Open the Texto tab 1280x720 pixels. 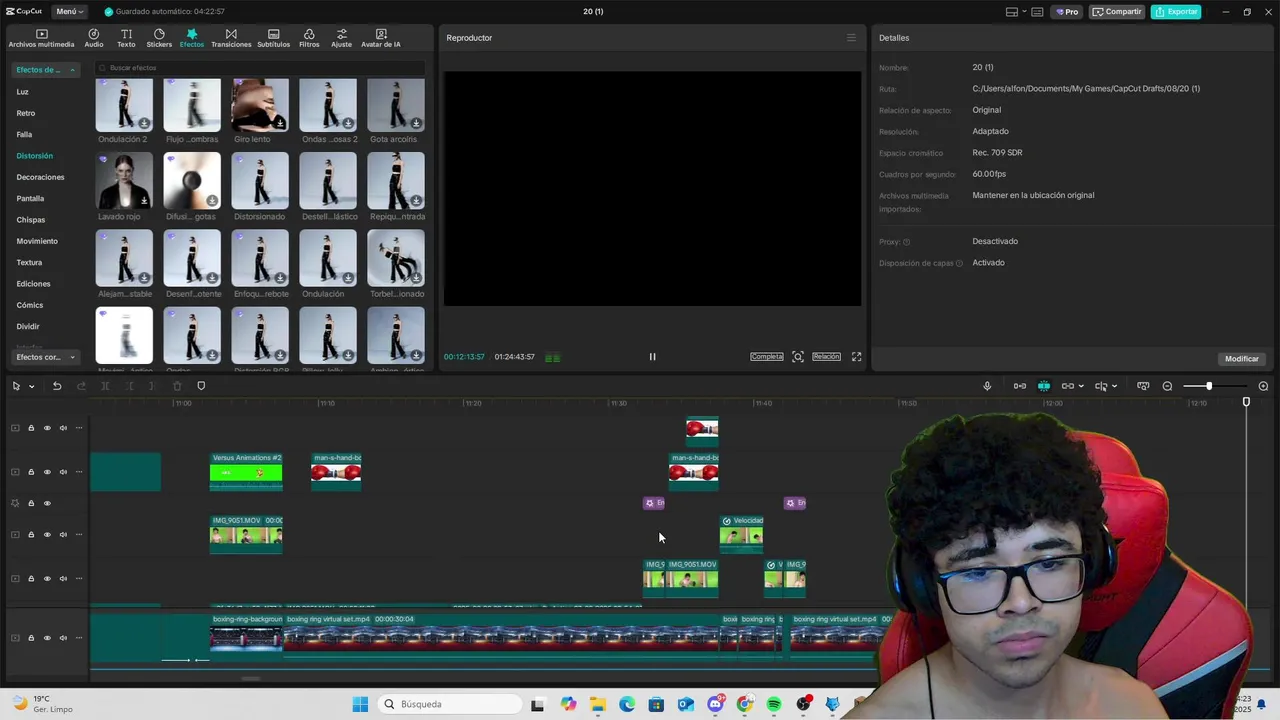click(x=126, y=38)
